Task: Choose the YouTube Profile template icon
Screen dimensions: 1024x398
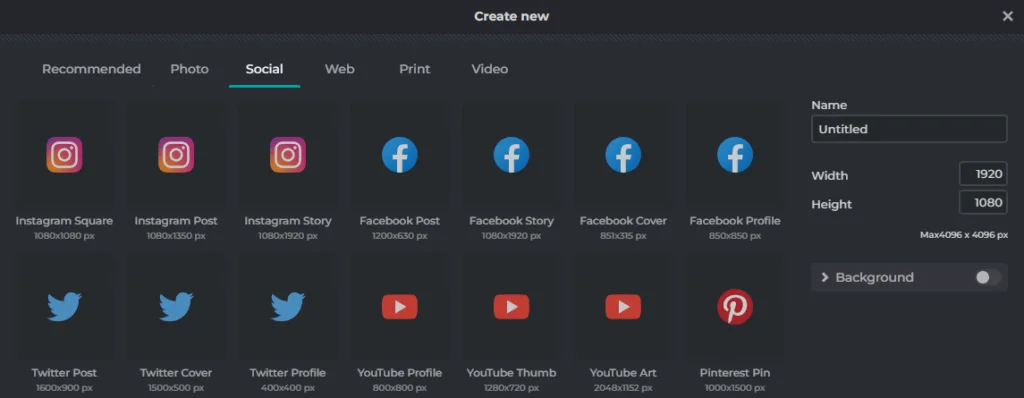Action: pos(399,307)
